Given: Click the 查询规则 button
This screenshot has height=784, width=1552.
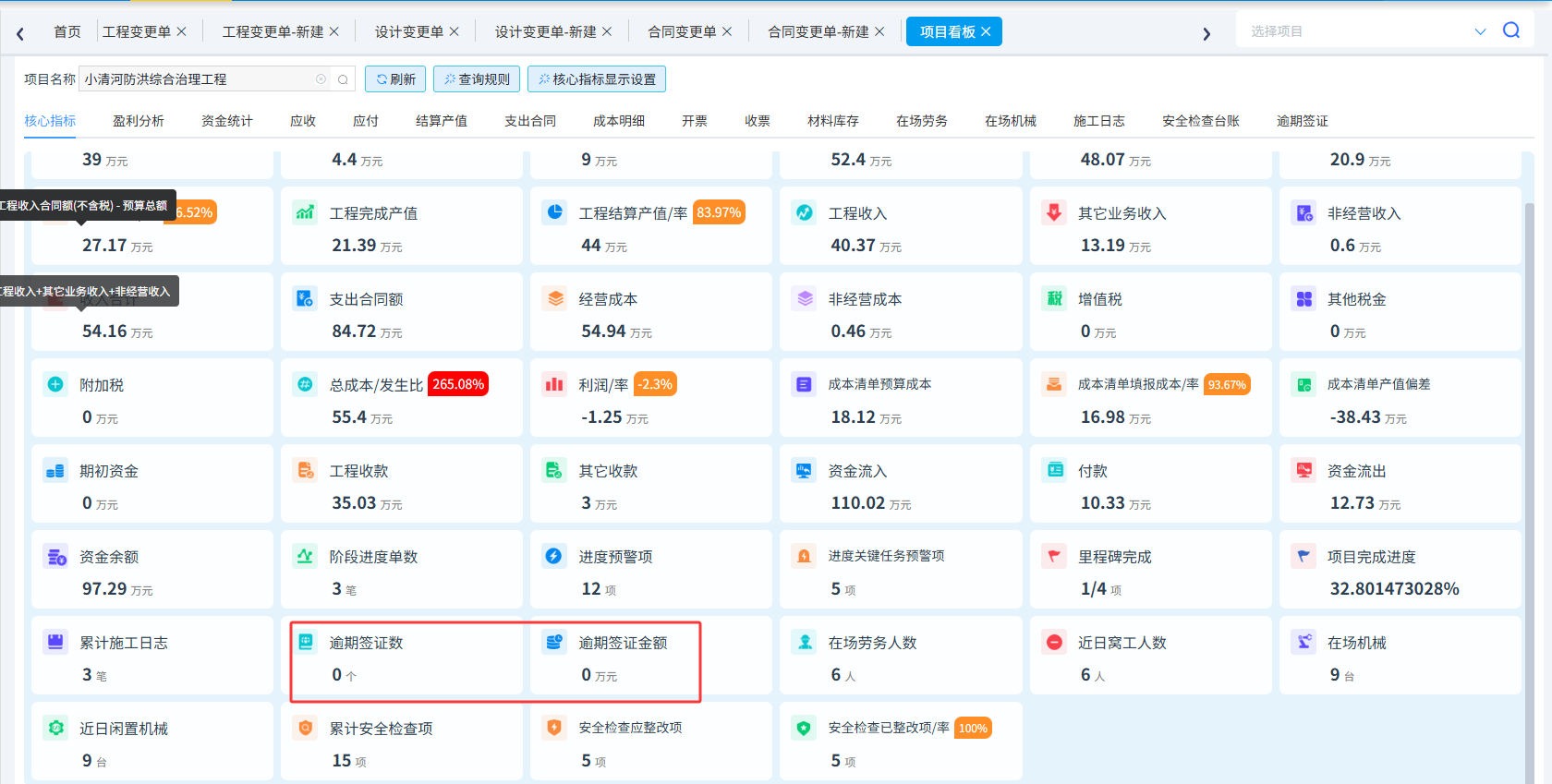Looking at the screenshot, I should tap(477, 79).
